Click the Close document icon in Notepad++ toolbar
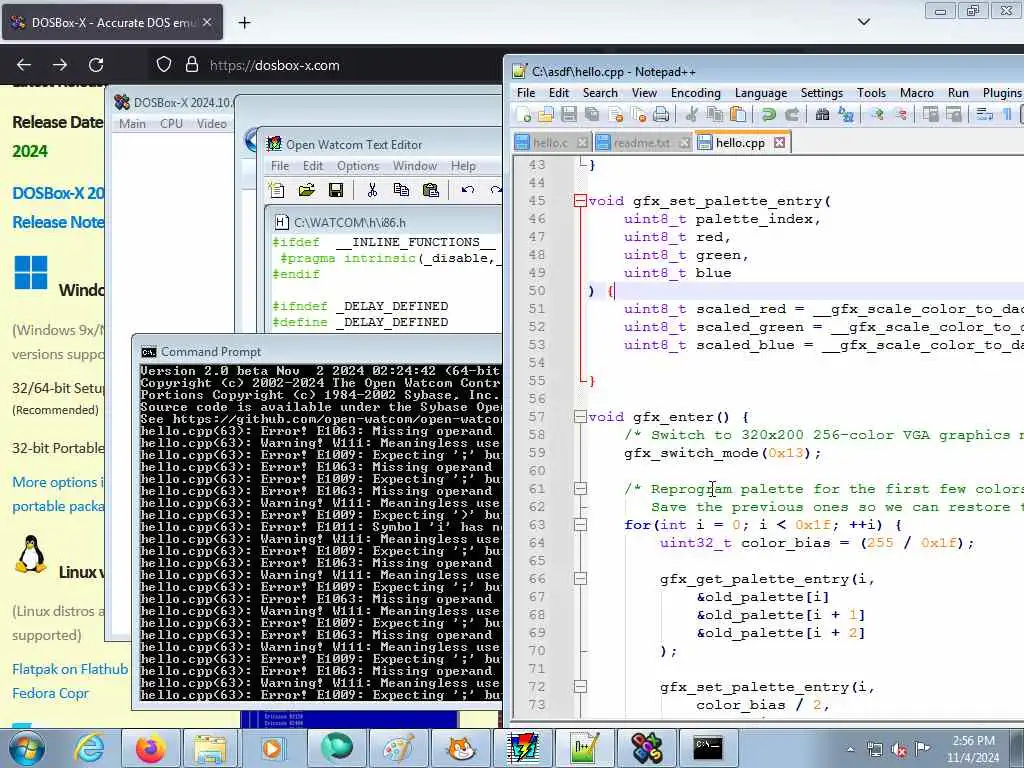 click(615, 115)
